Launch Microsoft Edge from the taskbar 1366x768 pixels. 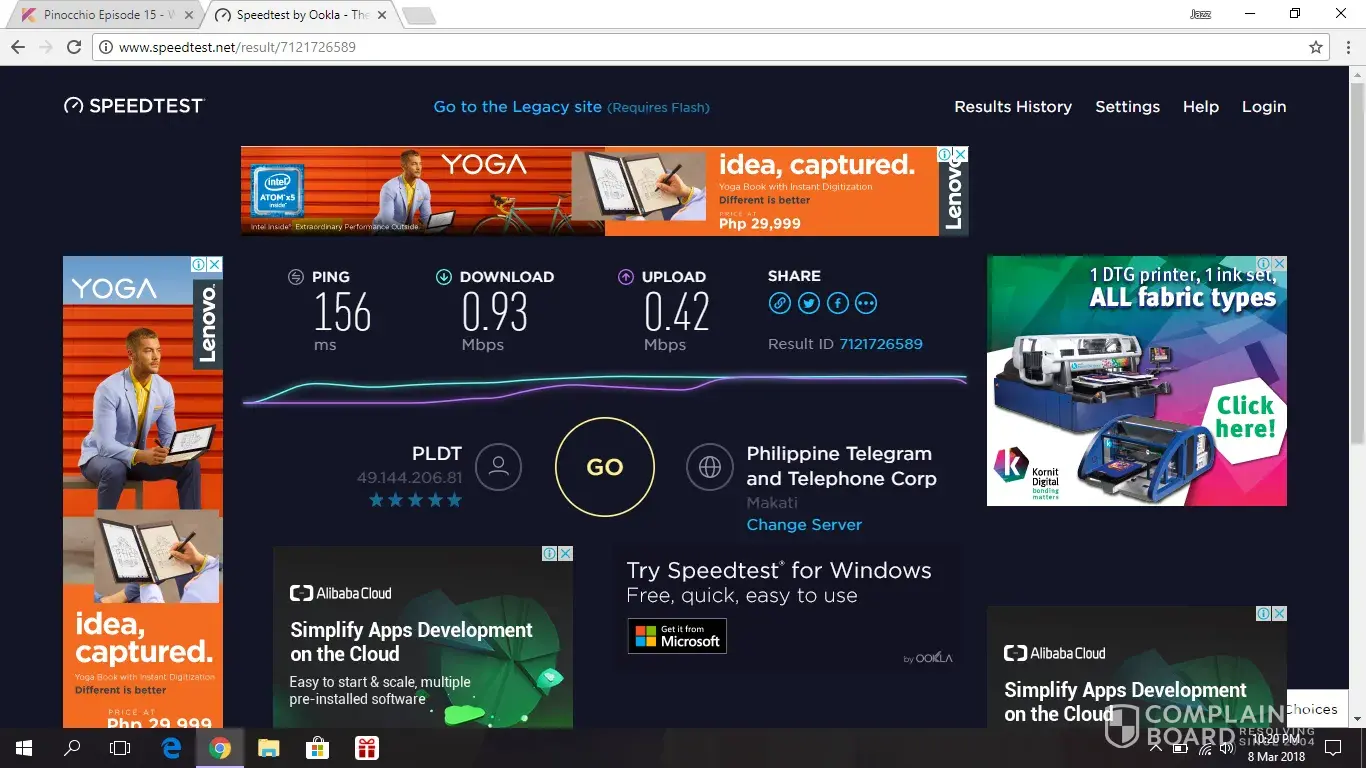point(171,748)
